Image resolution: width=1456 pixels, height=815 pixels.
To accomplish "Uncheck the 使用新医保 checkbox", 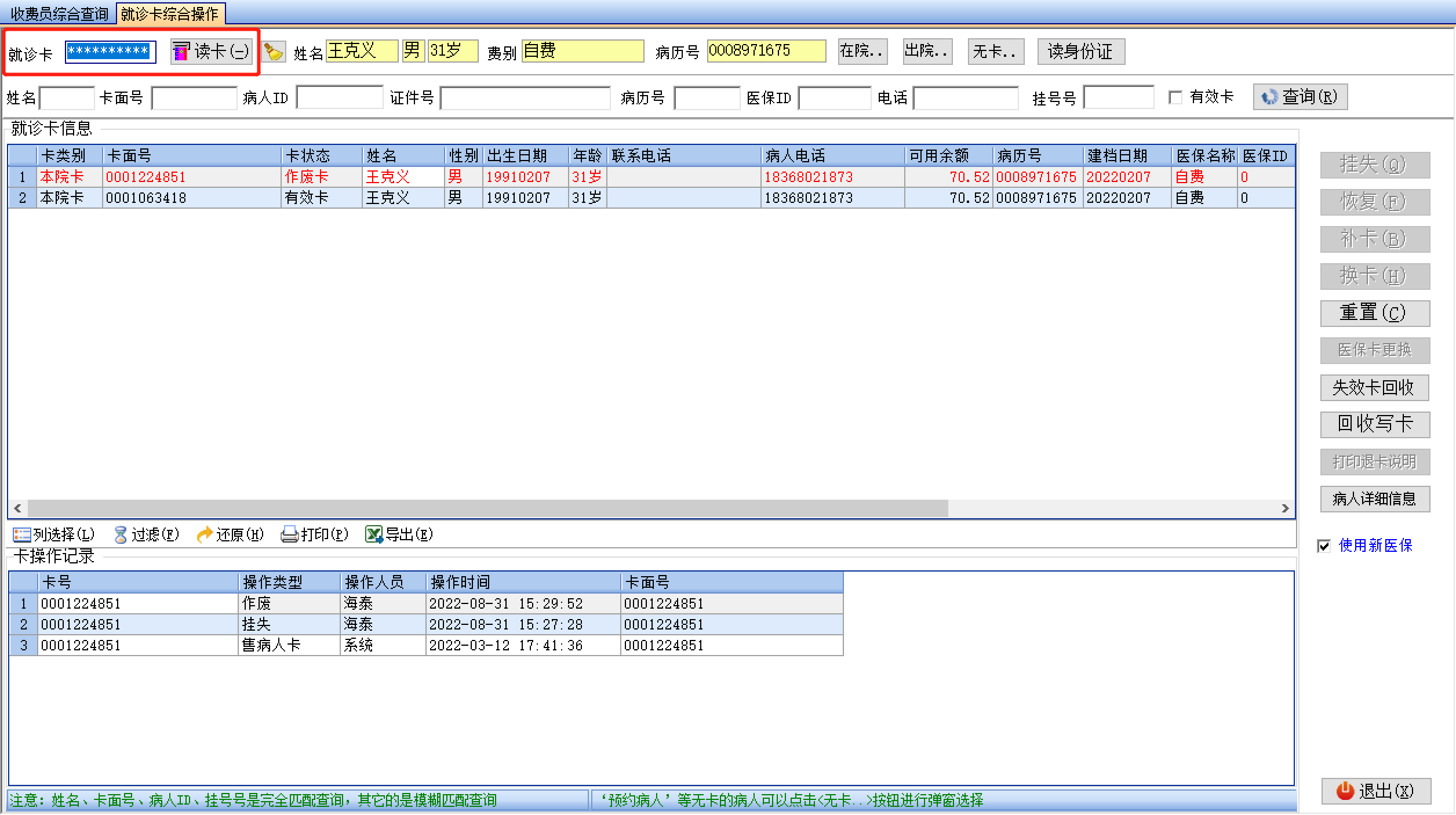I will pos(1324,545).
